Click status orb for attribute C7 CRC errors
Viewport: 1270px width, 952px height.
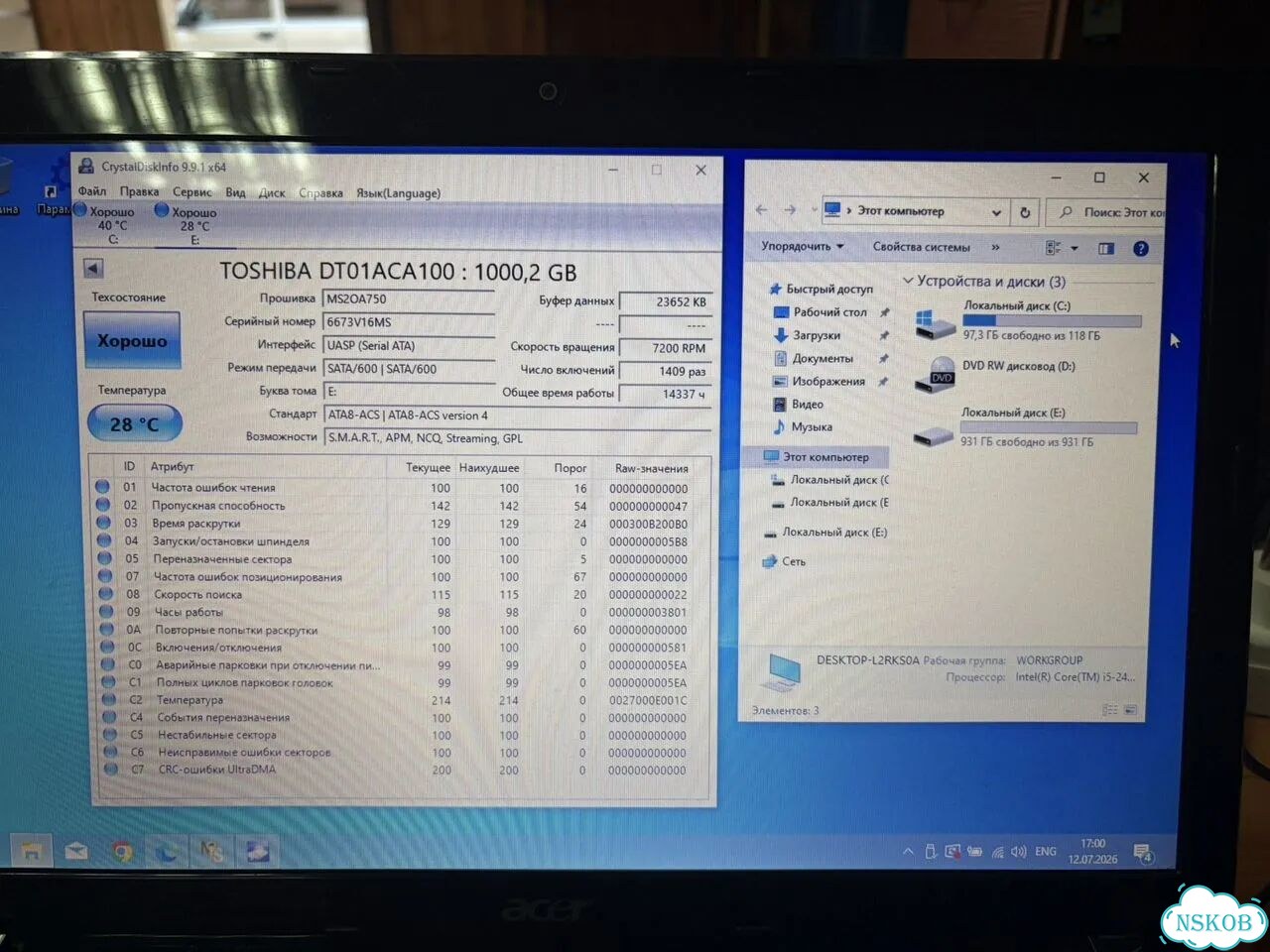(x=111, y=769)
